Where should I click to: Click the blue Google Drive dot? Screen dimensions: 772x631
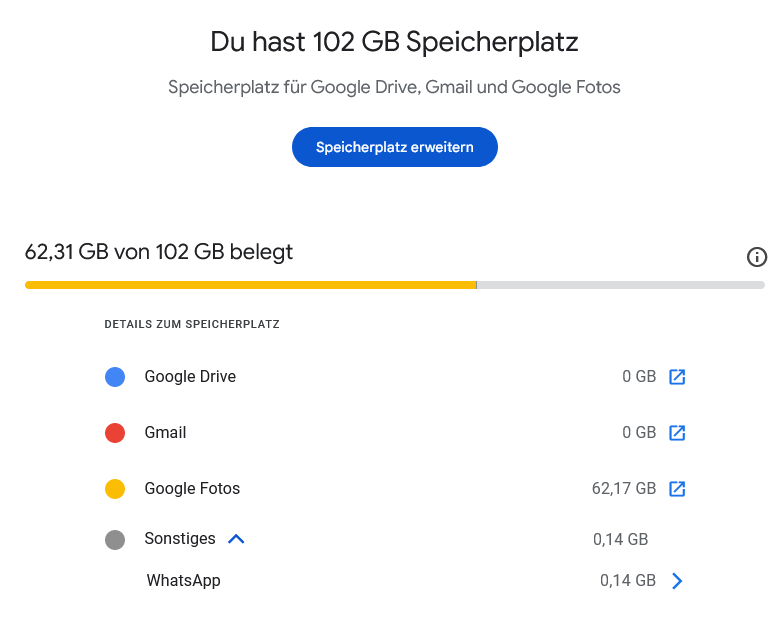(115, 377)
